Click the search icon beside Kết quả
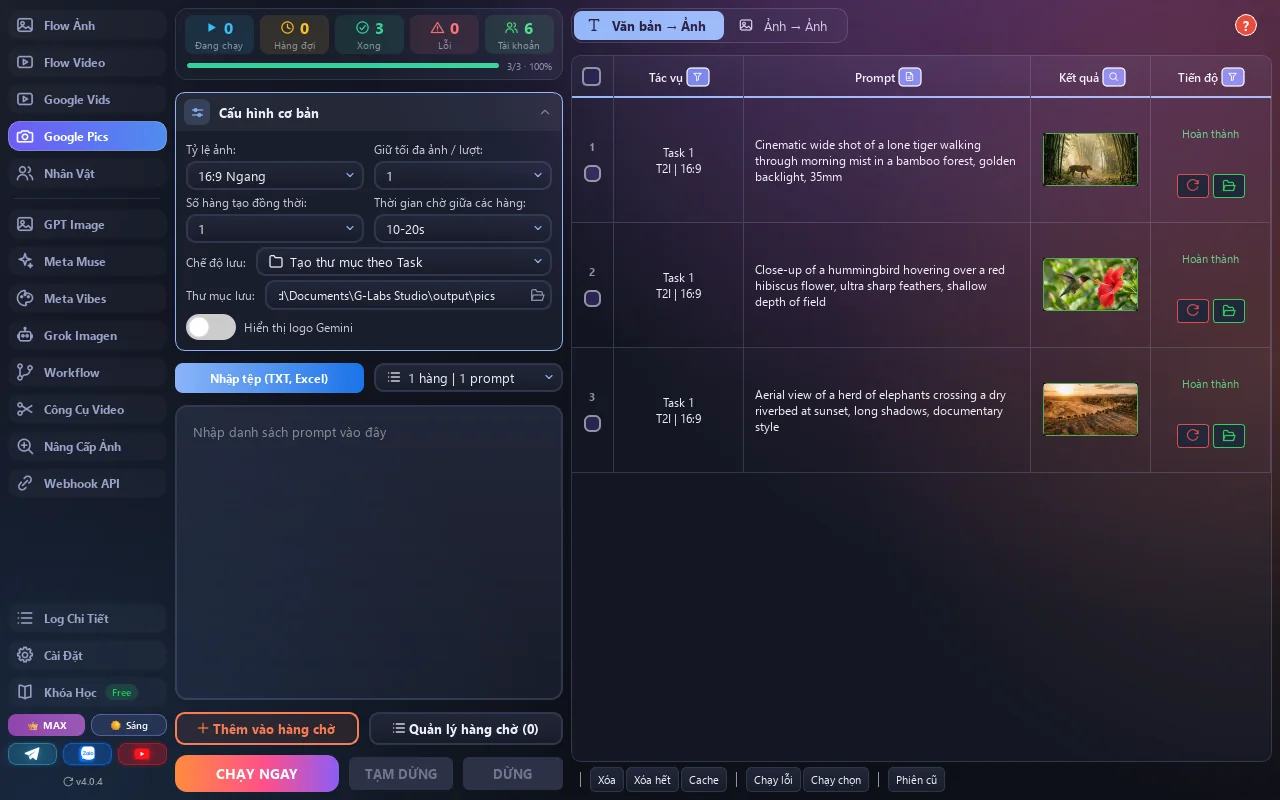This screenshot has width=1280, height=800. pyautogui.click(x=1114, y=77)
